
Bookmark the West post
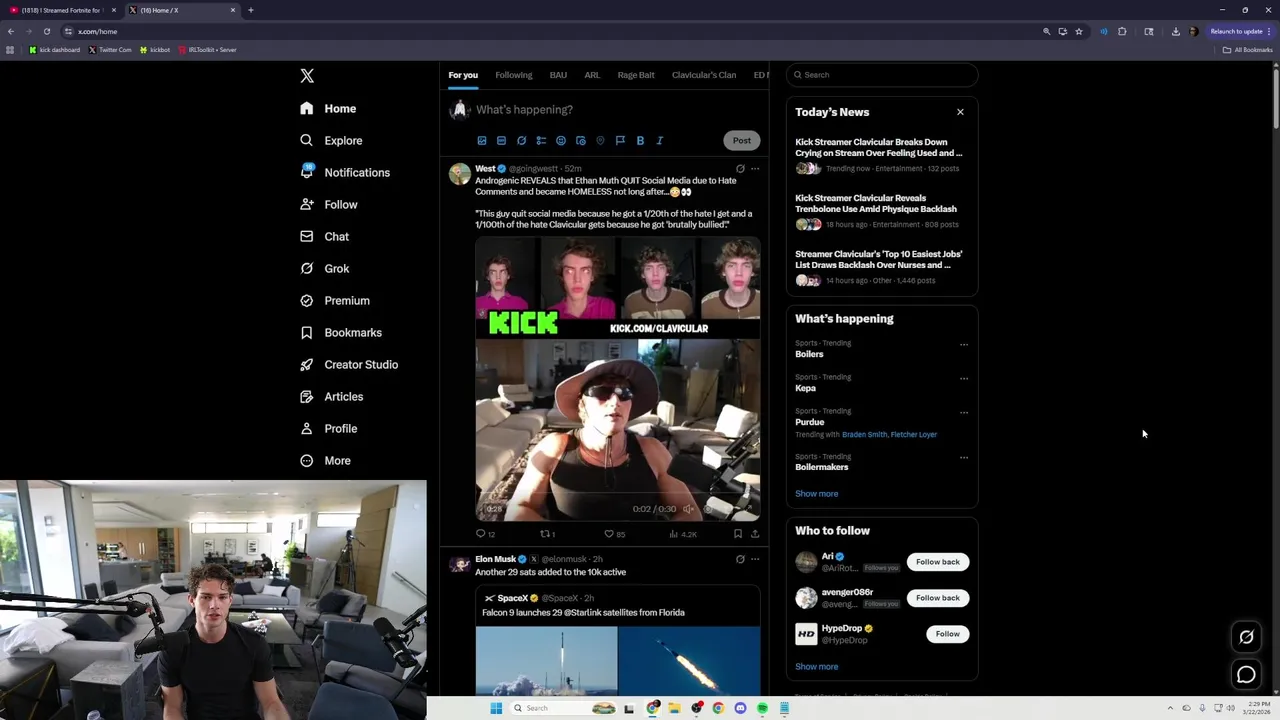[x=738, y=534]
